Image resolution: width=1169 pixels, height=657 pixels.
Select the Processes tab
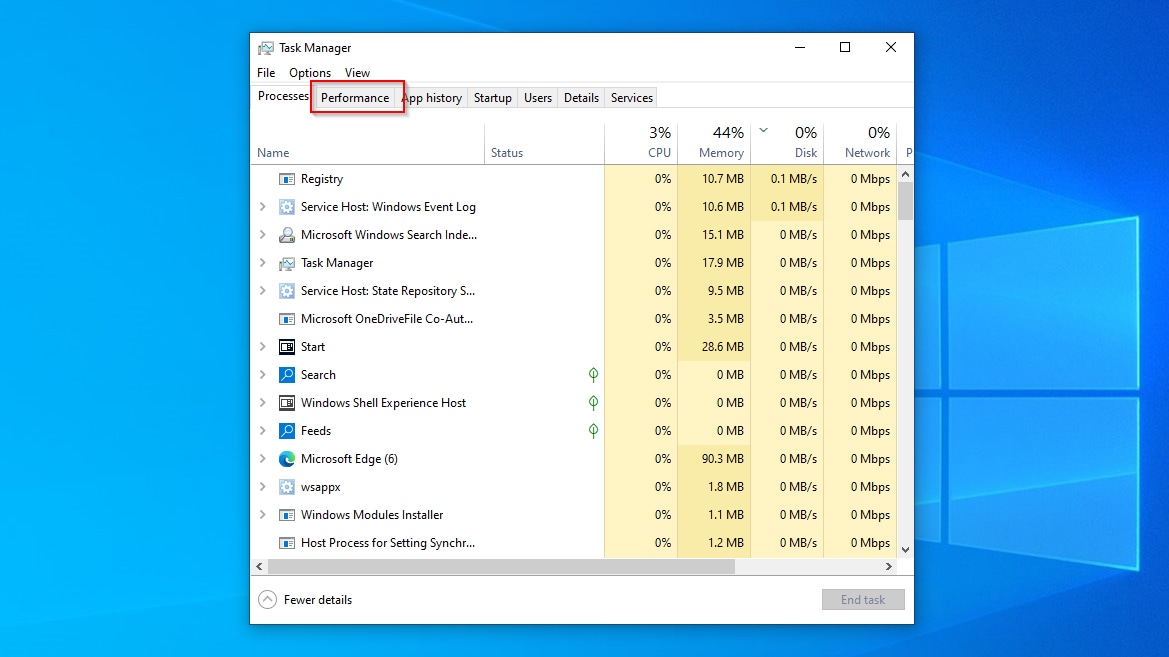283,96
